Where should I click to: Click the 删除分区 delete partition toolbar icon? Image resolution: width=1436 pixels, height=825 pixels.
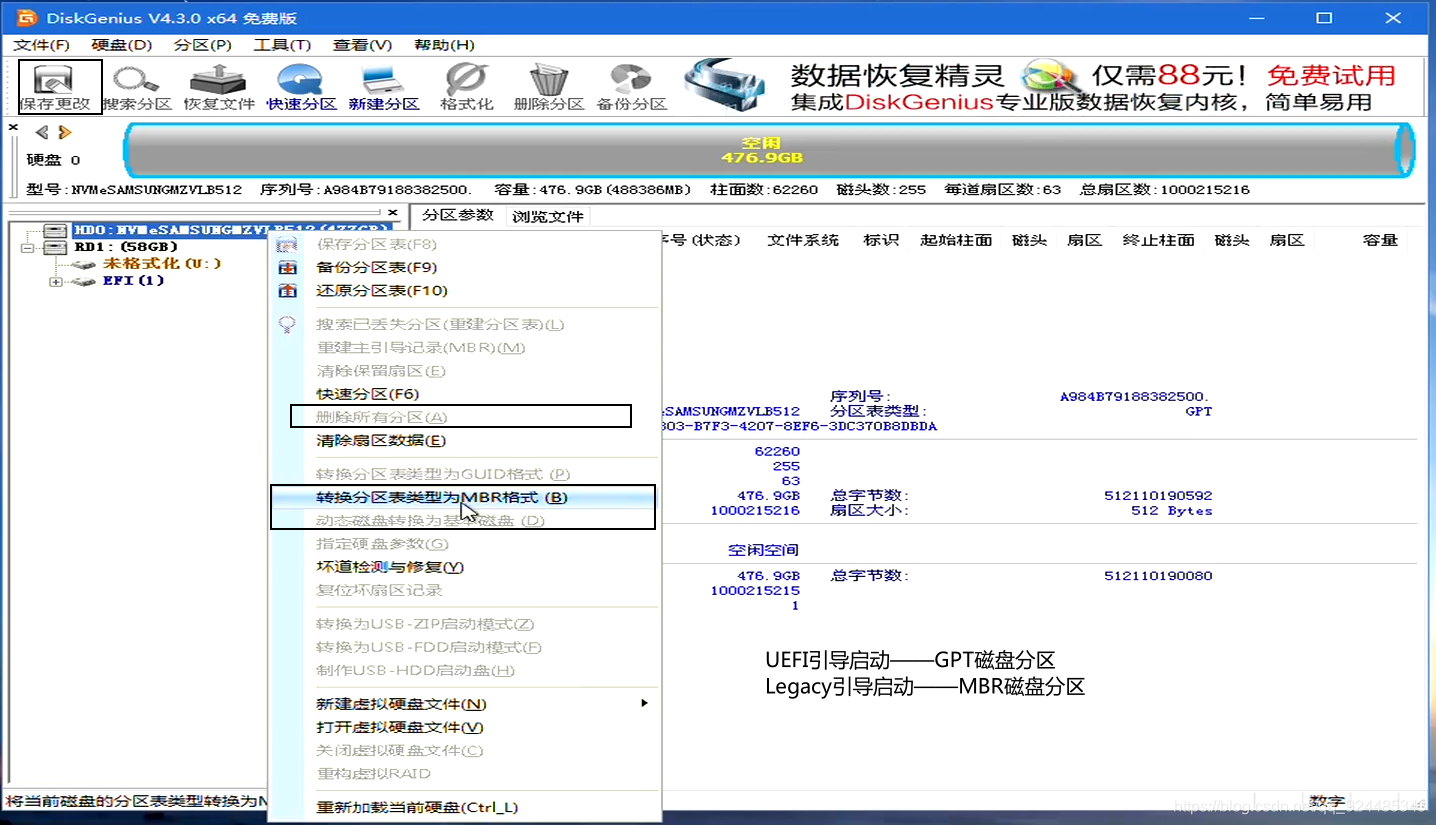(x=548, y=87)
